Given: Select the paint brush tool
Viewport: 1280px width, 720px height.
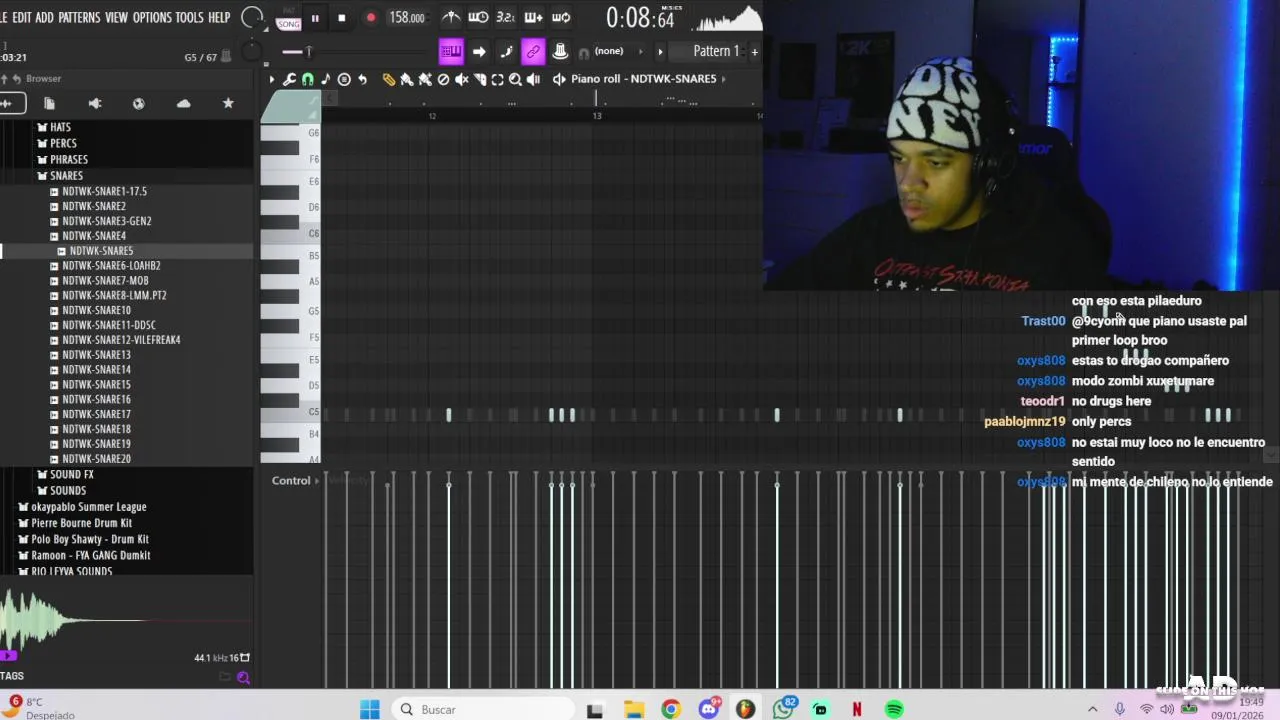Looking at the screenshot, I should click(407, 79).
